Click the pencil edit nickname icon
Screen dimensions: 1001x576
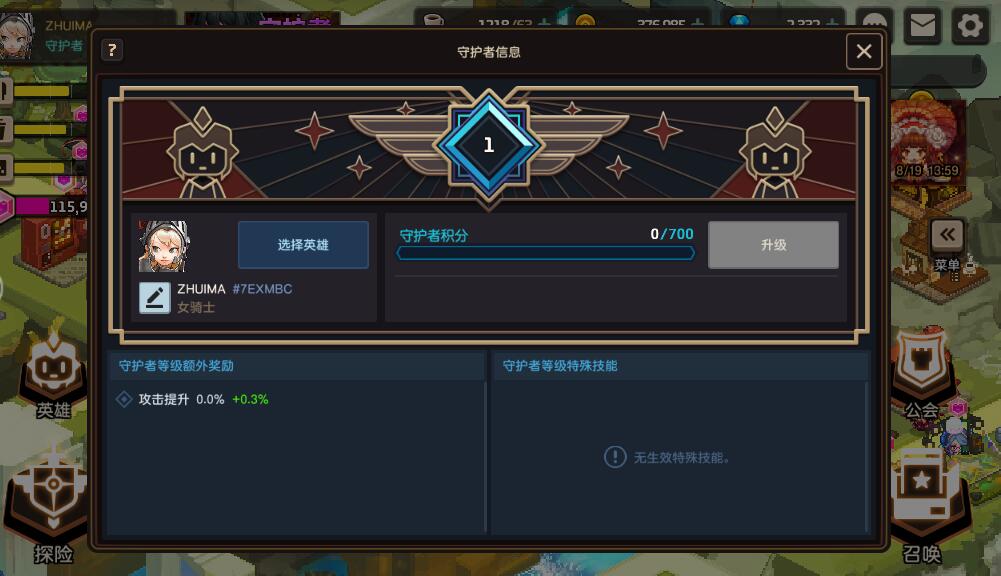pyautogui.click(x=154, y=298)
